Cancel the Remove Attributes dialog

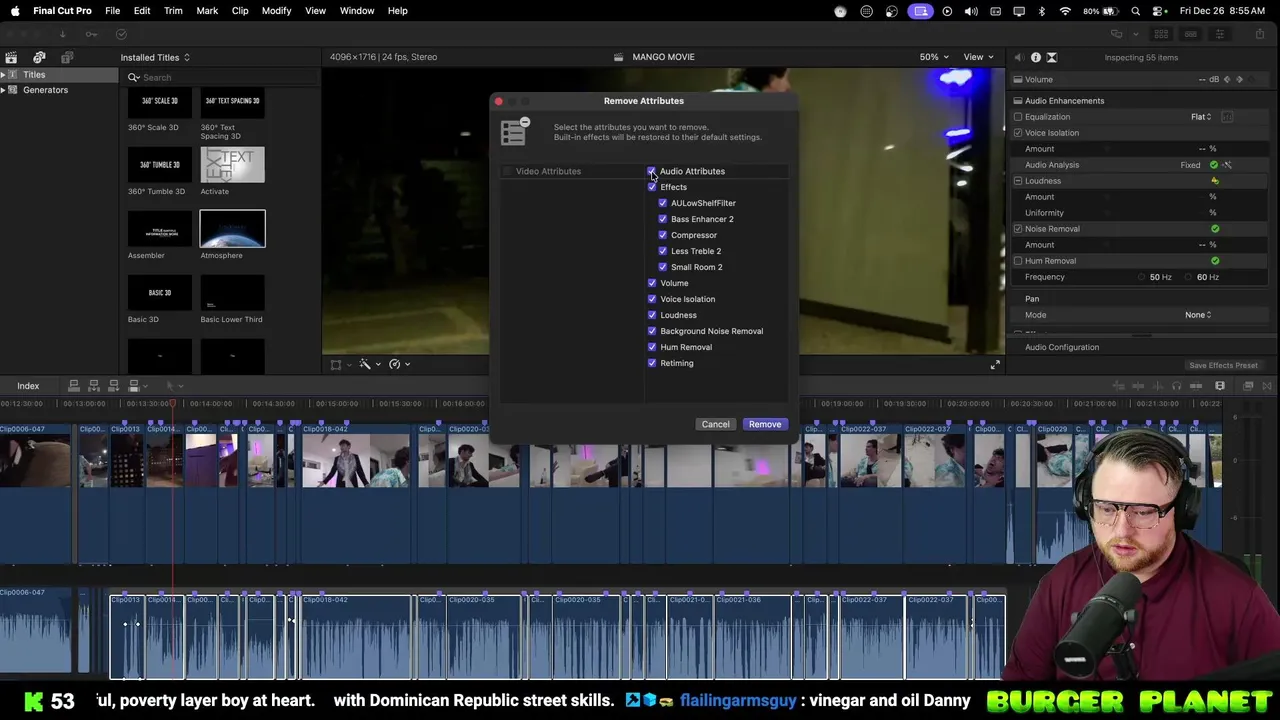716,424
